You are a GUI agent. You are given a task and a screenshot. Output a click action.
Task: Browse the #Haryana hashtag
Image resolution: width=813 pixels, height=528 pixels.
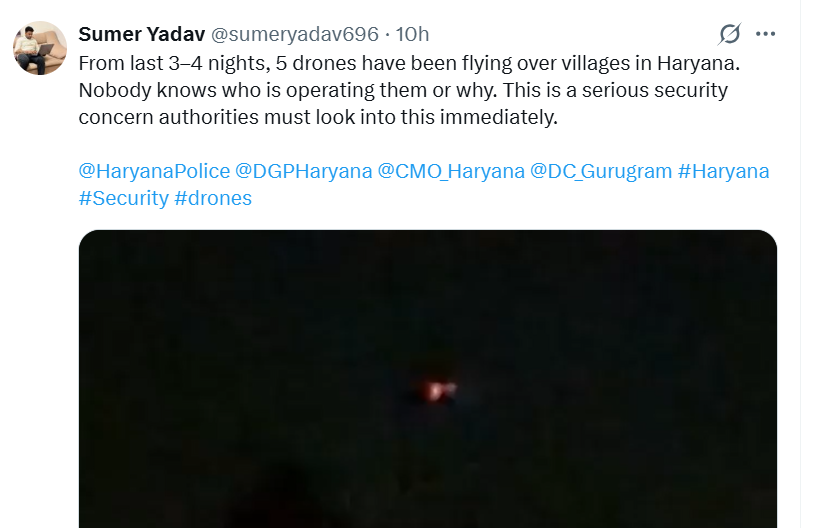[x=724, y=171]
